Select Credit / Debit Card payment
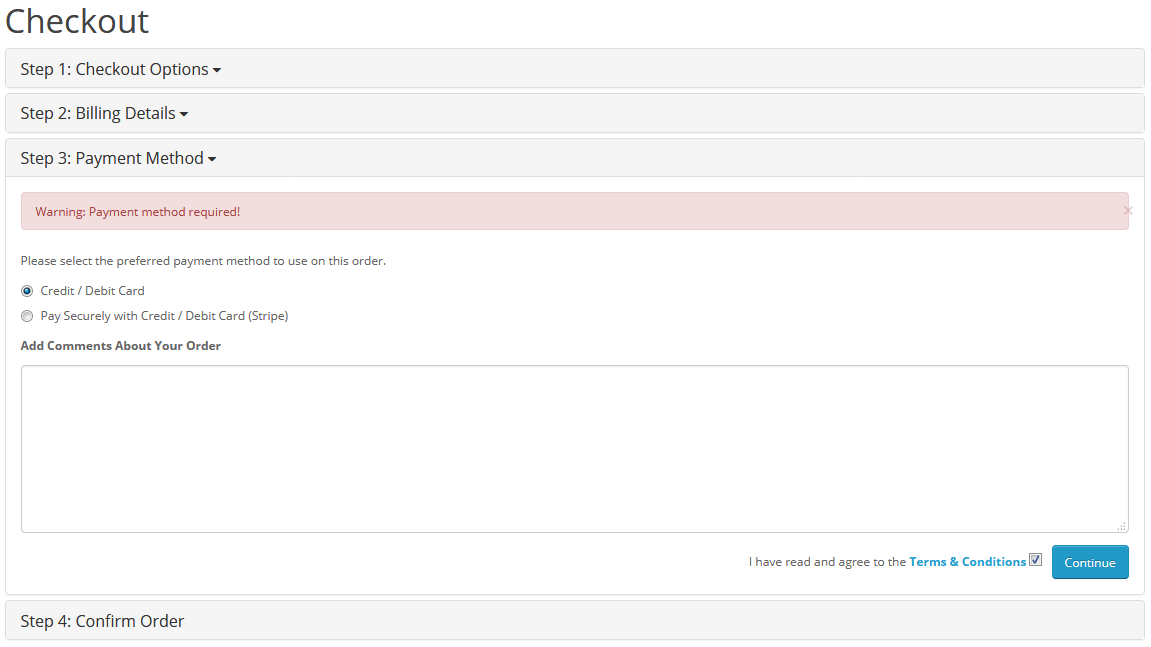Screen dimensions: 1151x647 point(27,290)
